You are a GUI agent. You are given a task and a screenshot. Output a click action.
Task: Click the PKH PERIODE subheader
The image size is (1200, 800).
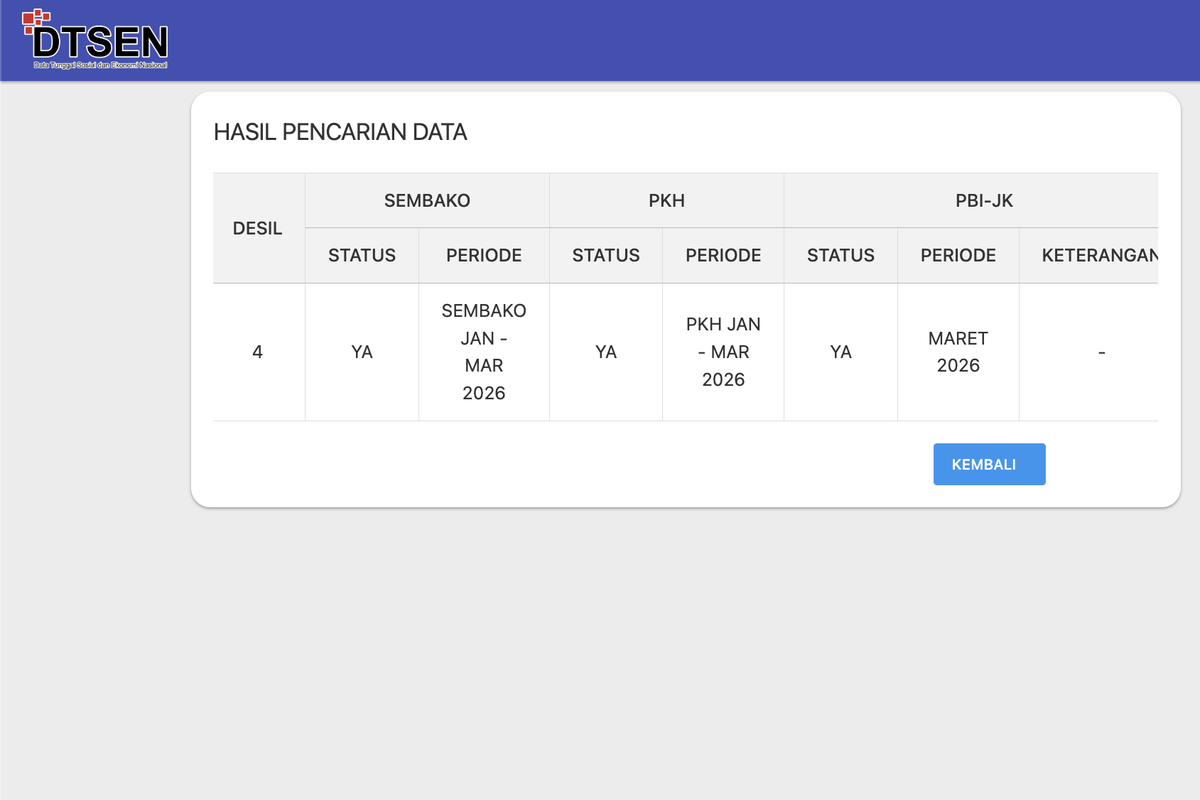pos(723,255)
